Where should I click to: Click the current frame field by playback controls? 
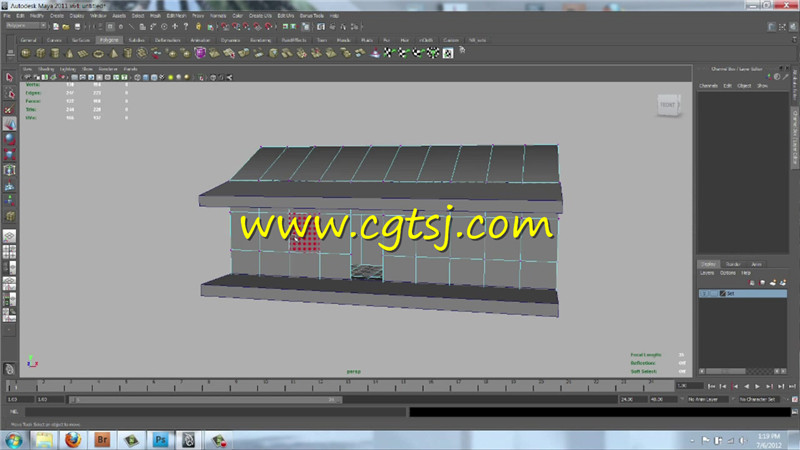pos(689,386)
